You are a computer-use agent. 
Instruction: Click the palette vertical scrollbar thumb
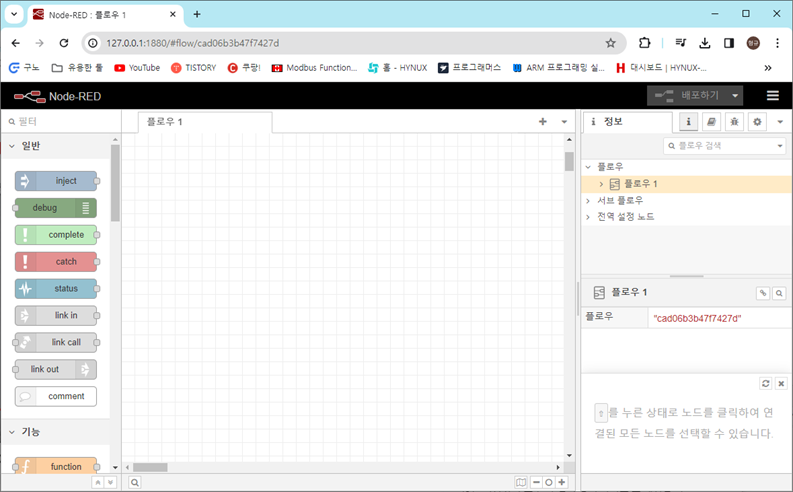pyautogui.click(x=115, y=183)
